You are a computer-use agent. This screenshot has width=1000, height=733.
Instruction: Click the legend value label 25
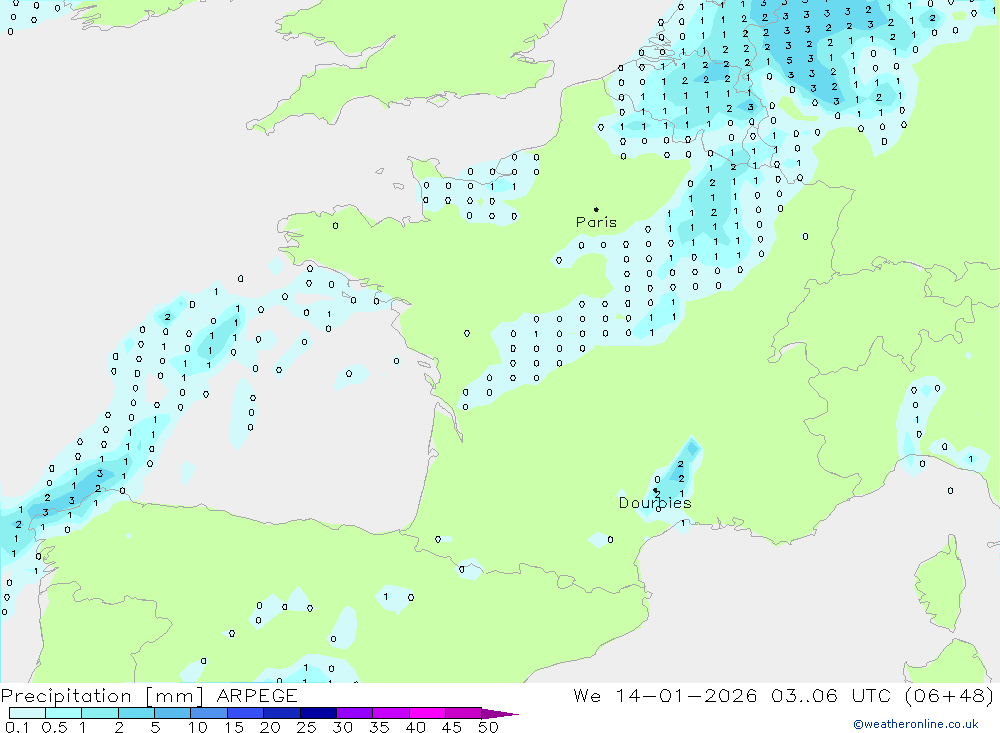[x=306, y=727]
